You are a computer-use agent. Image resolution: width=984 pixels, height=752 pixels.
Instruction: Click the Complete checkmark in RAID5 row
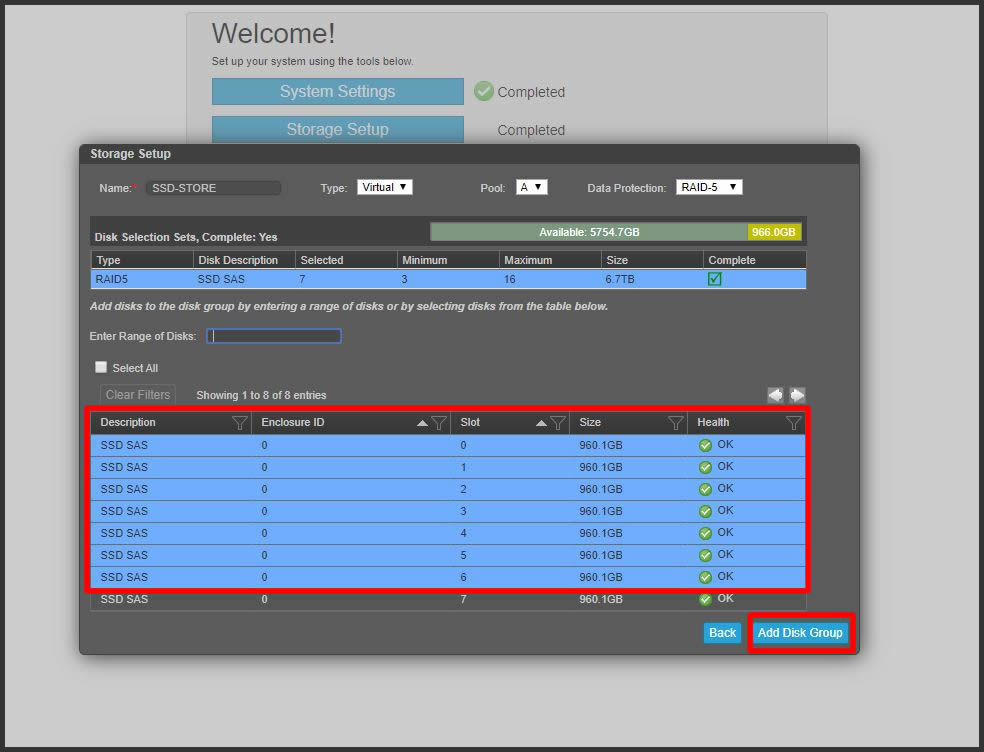point(714,279)
